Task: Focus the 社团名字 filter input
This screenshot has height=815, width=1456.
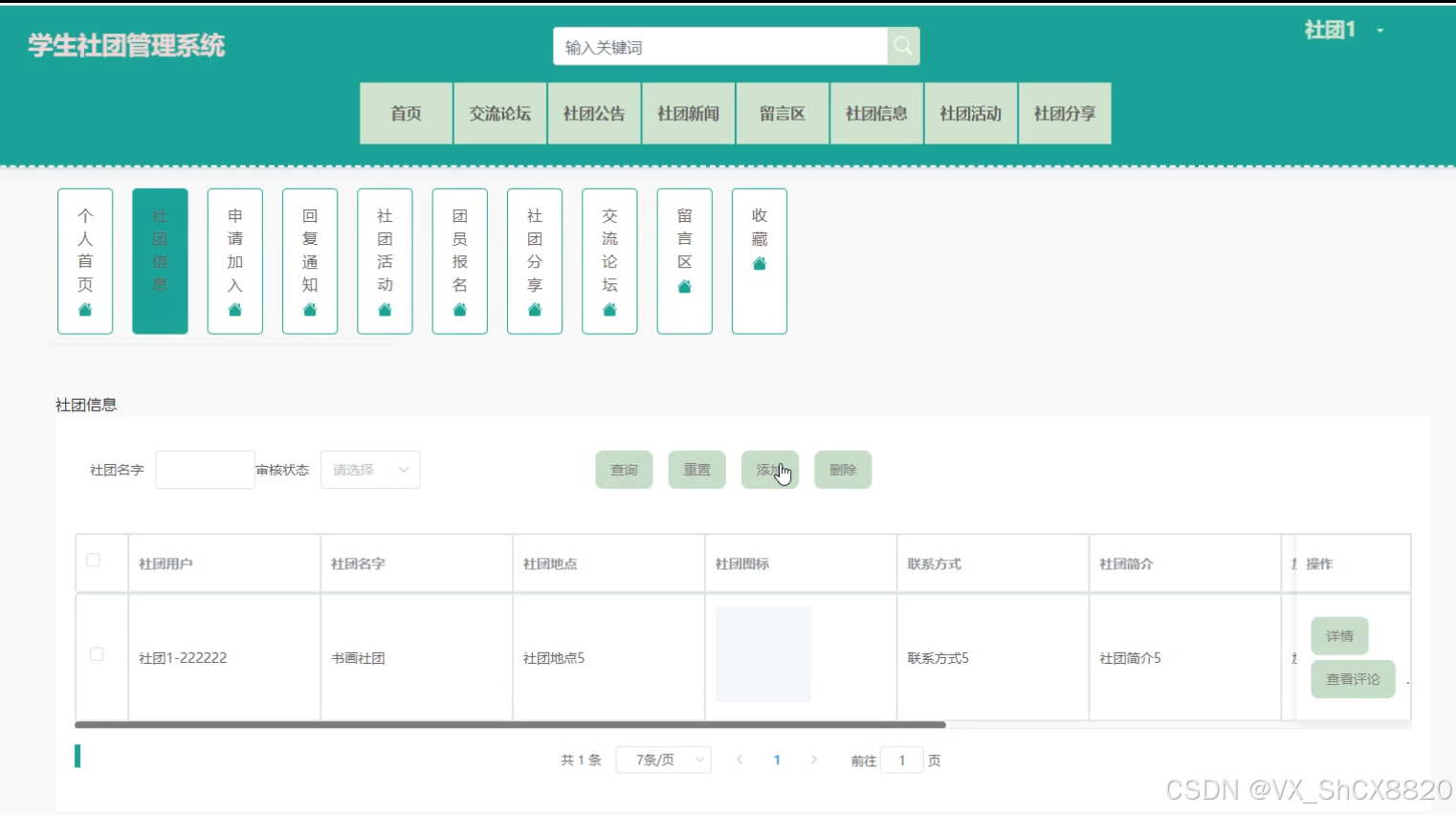Action: click(205, 470)
